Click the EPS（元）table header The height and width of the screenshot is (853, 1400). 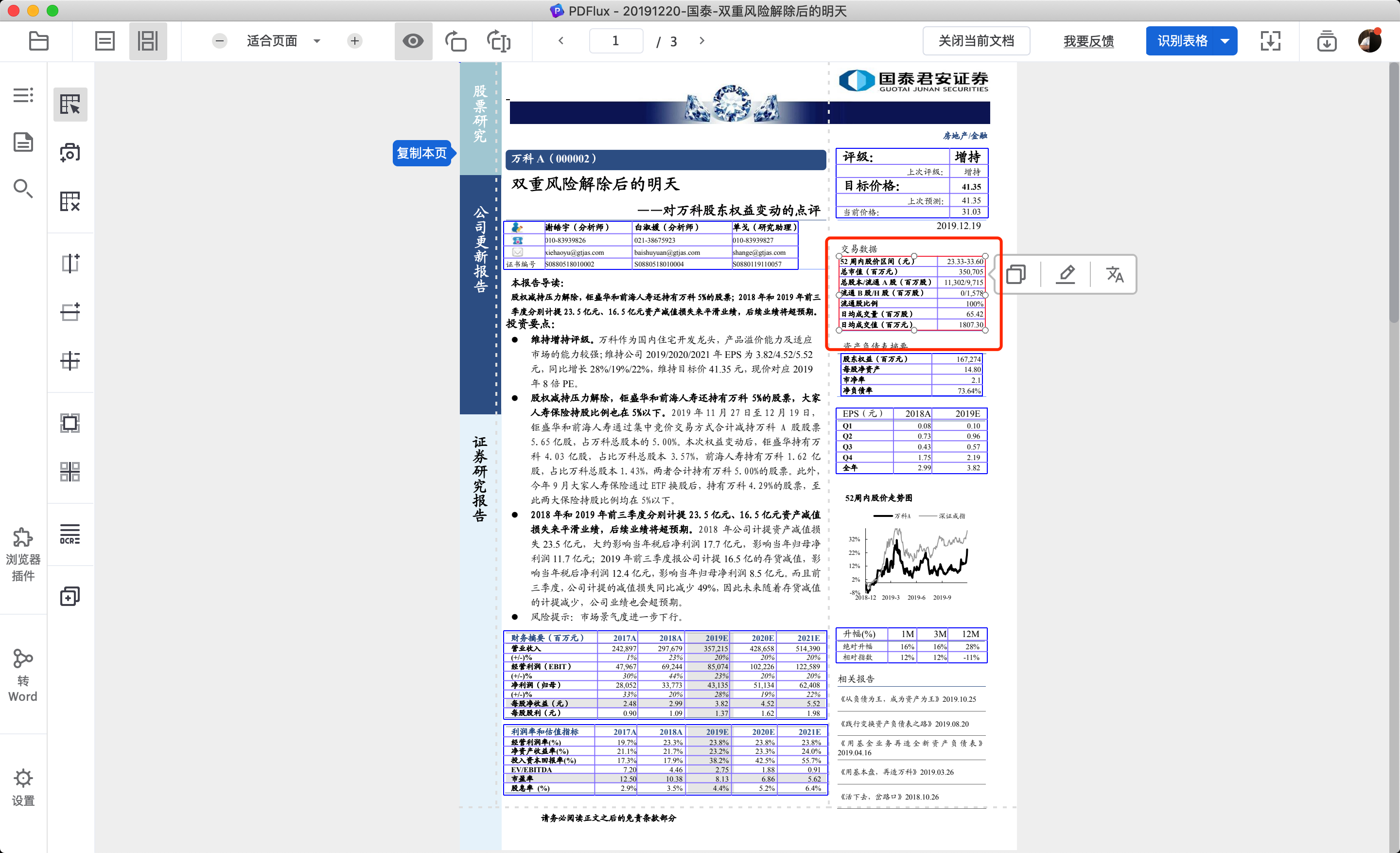[x=862, y=414]
